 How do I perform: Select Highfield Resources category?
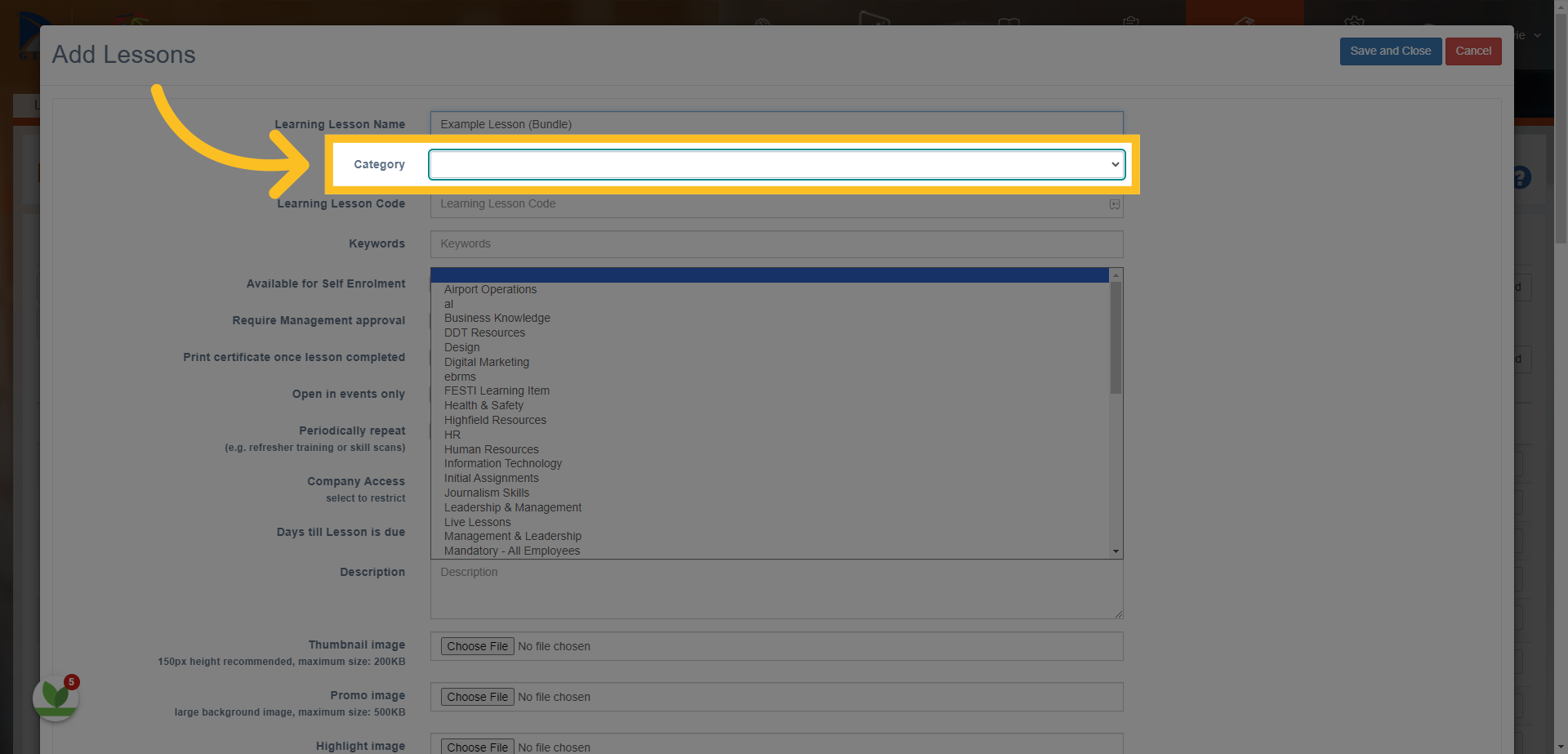(770, 420)
